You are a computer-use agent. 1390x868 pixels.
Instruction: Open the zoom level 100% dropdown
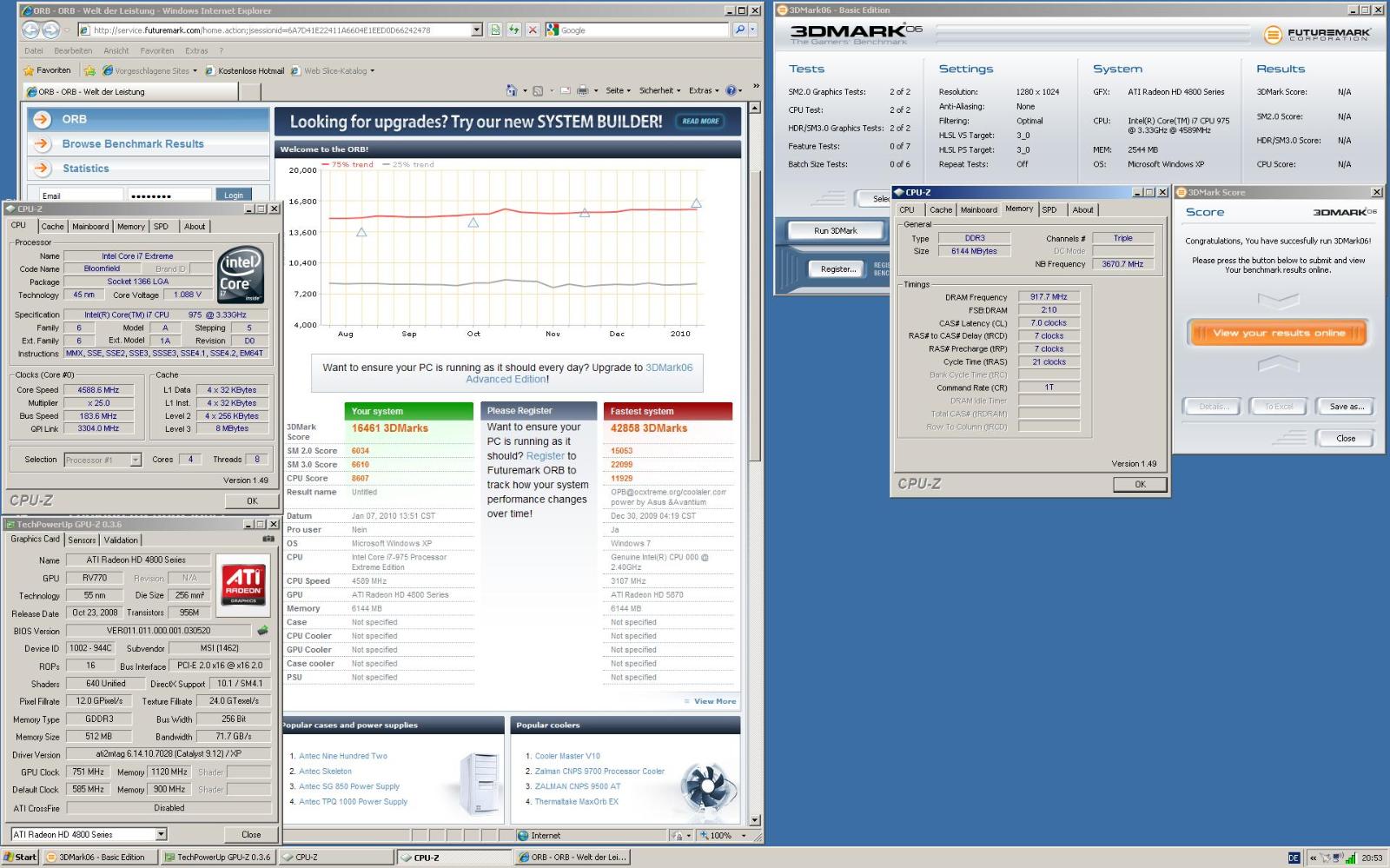coord(744,835)
